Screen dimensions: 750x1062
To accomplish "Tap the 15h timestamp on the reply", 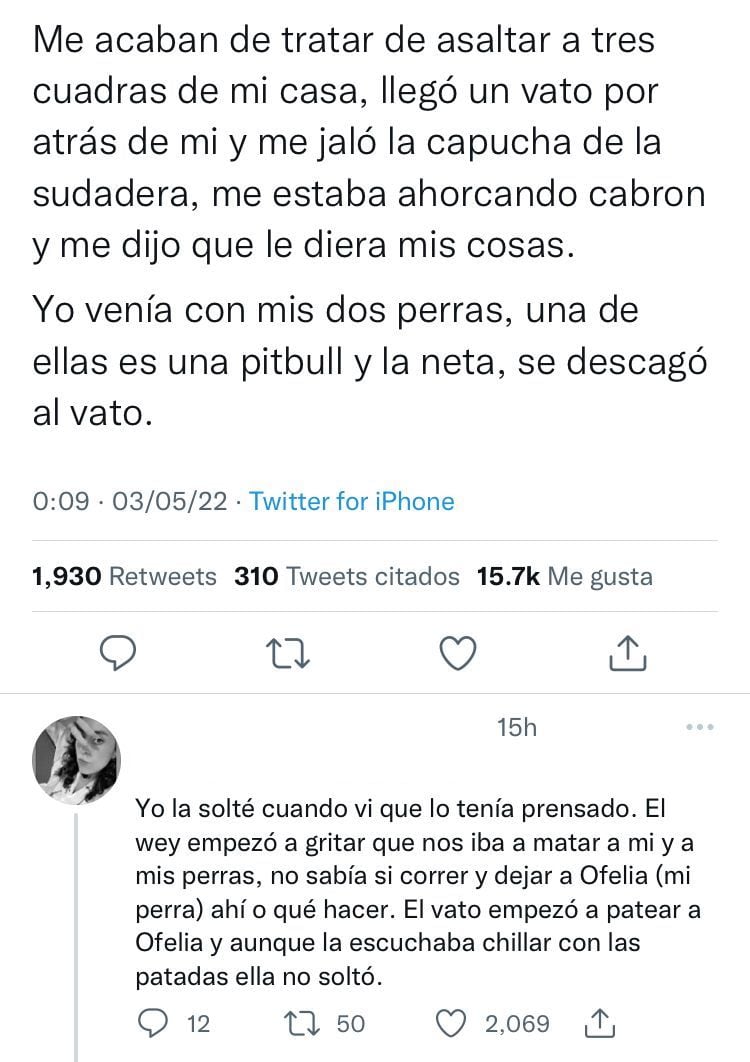I will [517, 728].
